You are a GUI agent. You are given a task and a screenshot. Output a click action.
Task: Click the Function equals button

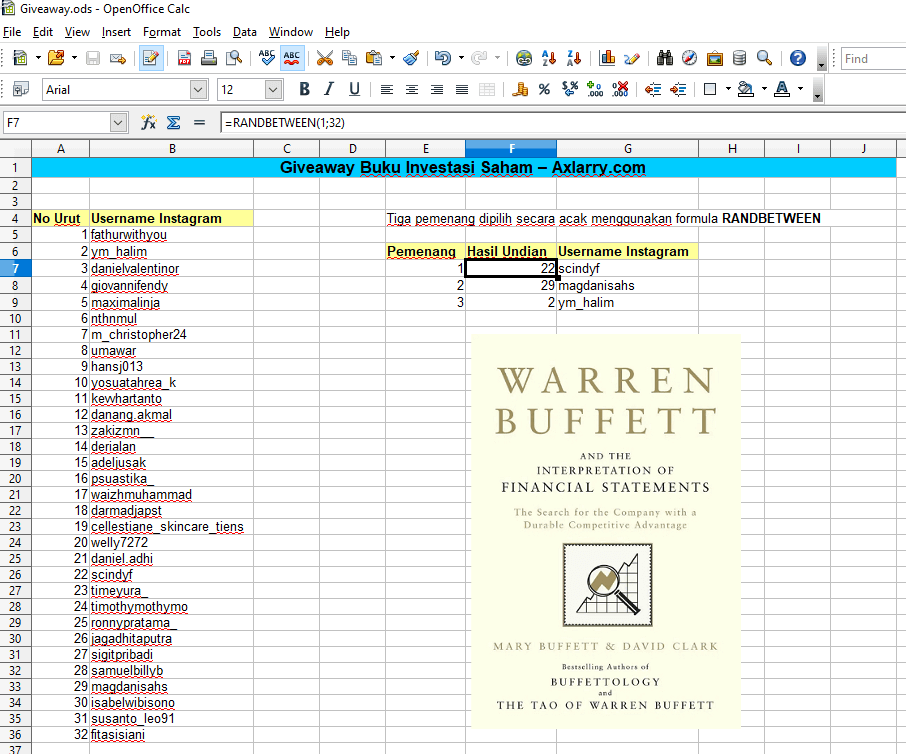coord(199,122)
